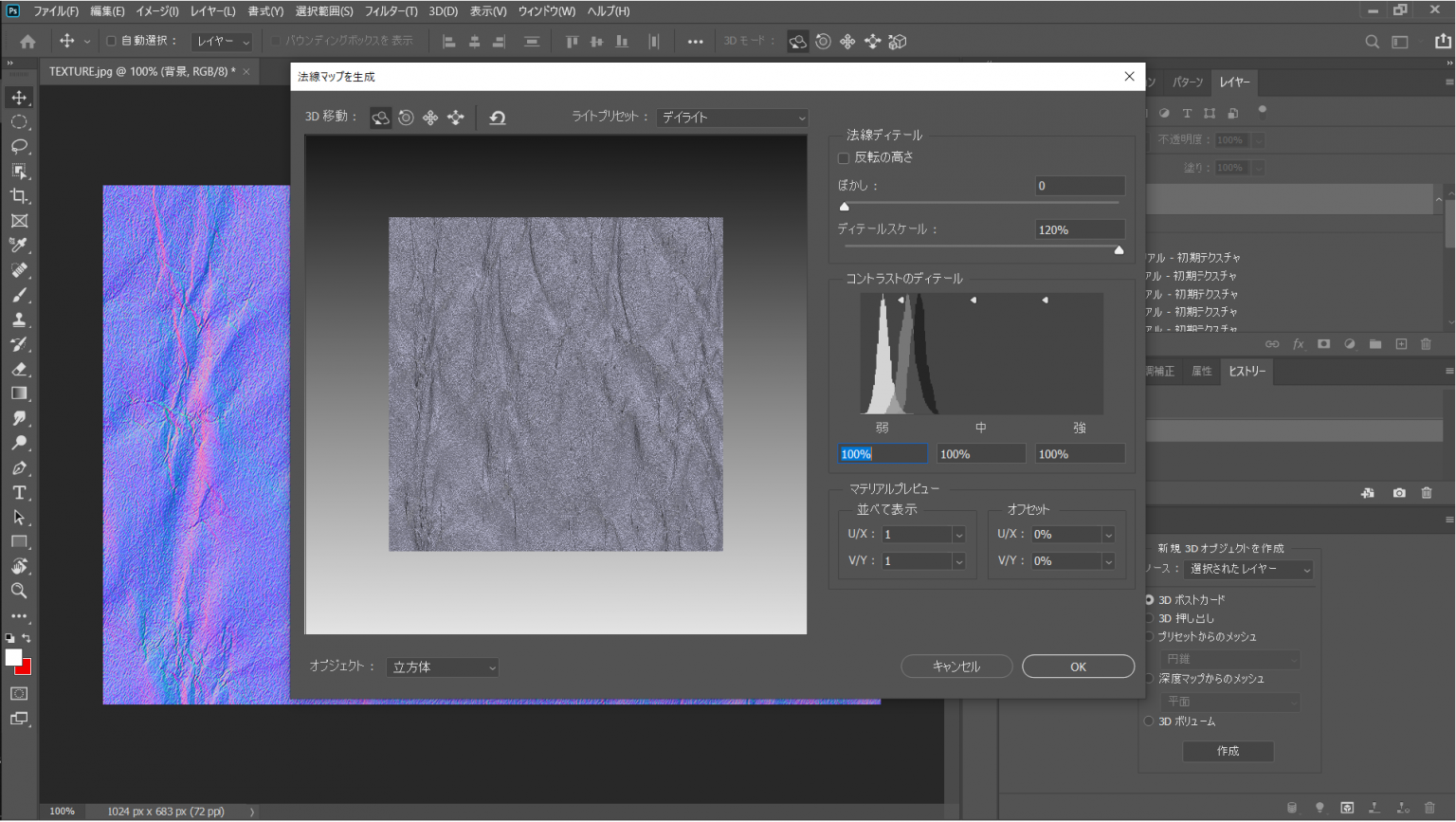Open the ライトプリセット dropdown
Screen dimensions: 1456x822
(x=731, y=118)
